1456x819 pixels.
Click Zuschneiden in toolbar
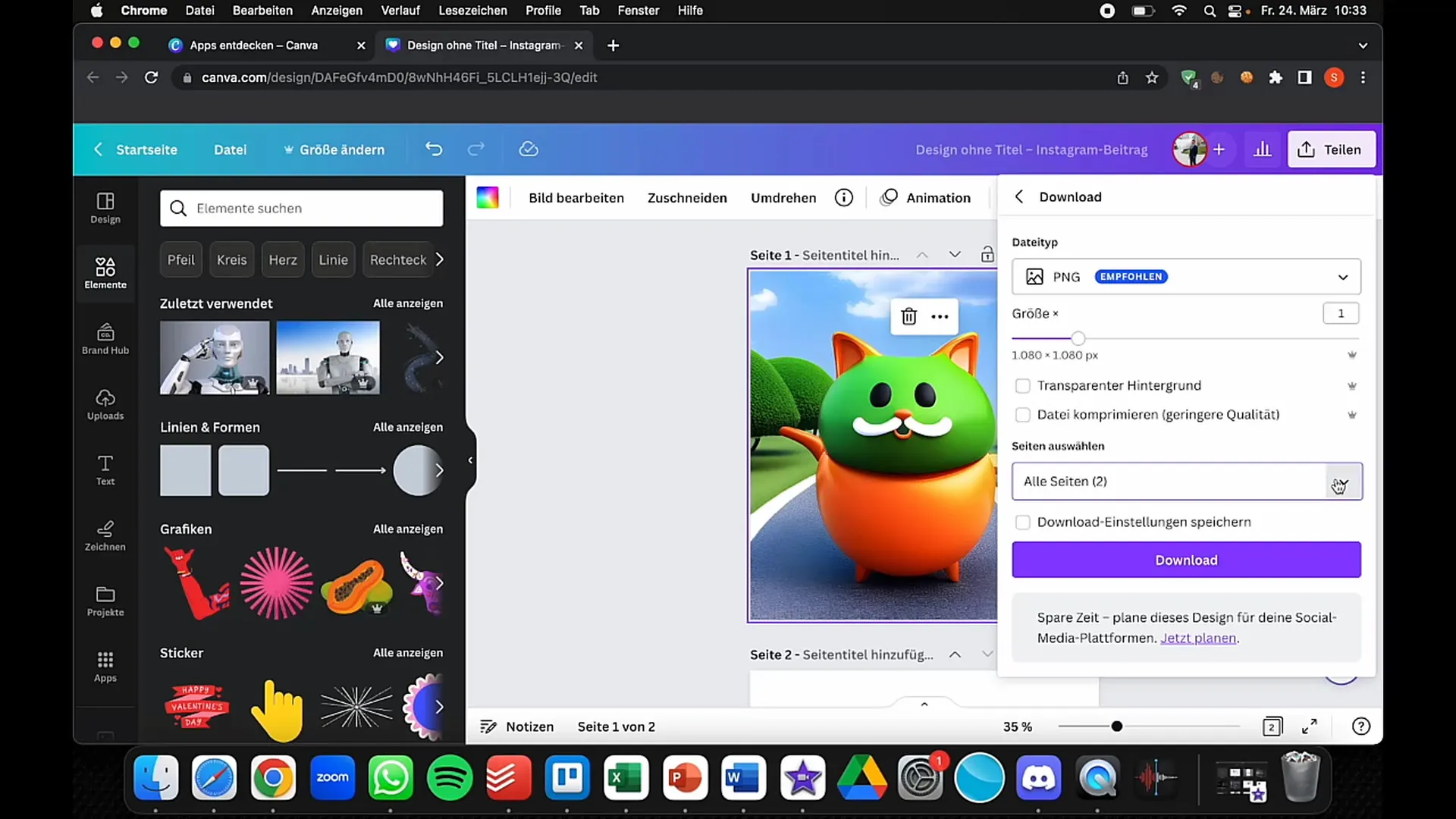[687, 198]
